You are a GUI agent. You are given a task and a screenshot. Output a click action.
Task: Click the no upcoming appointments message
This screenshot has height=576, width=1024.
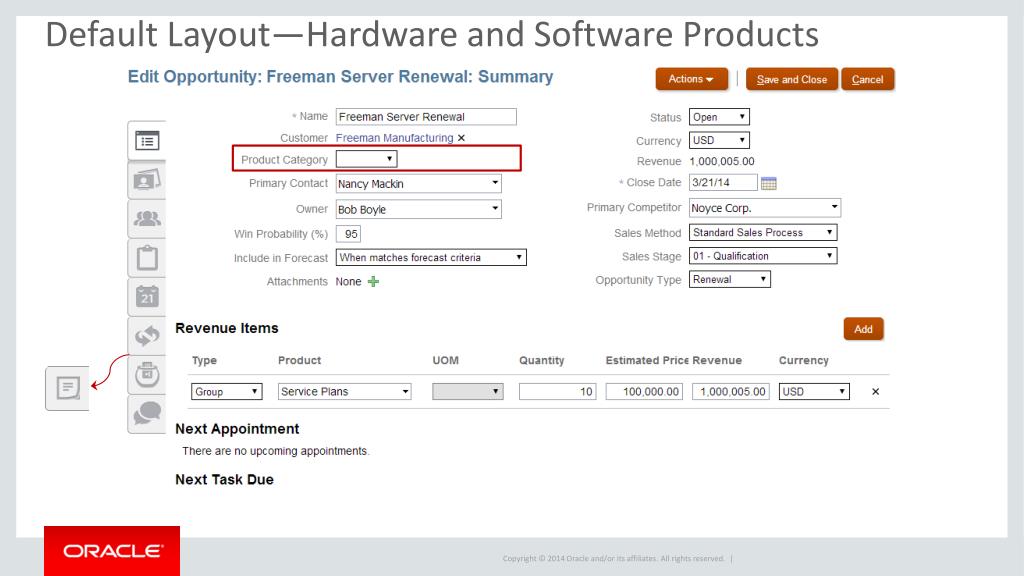pos(276,451)
